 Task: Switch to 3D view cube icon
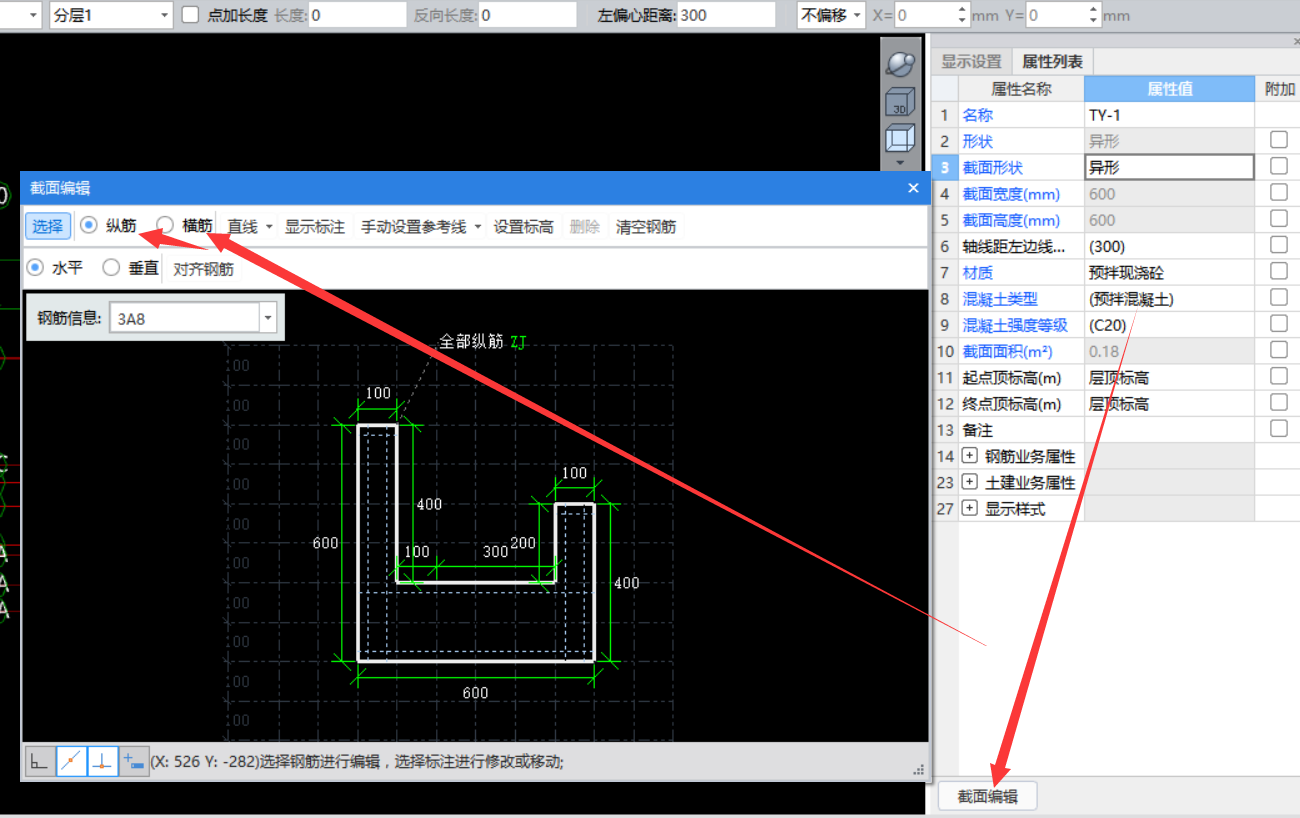tap(901, 101)
